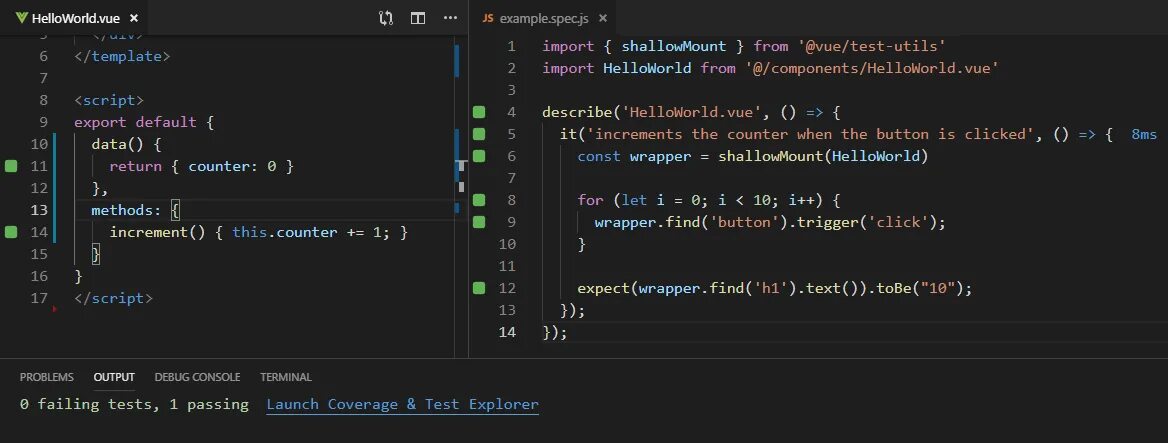Click the toBe("10") assertion
The height and width of the screenshot is (443, 1168).
point(921,288)
